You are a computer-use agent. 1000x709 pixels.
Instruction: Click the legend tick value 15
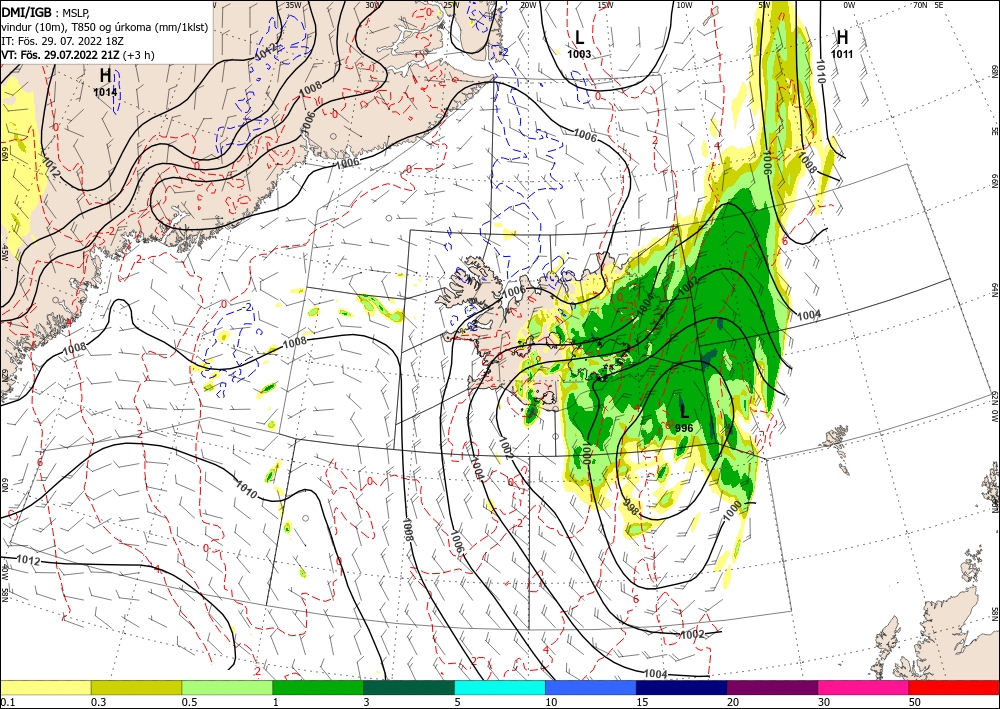[642, 702]
